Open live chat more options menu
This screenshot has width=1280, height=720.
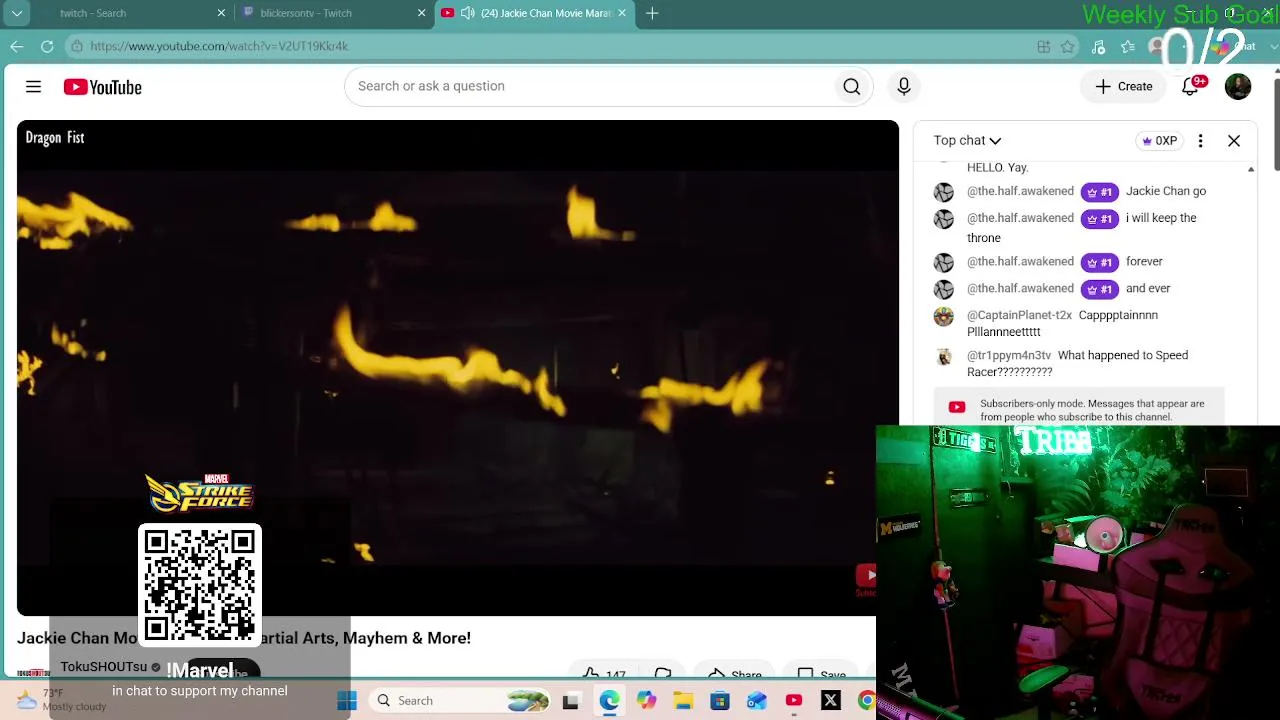1200,141
